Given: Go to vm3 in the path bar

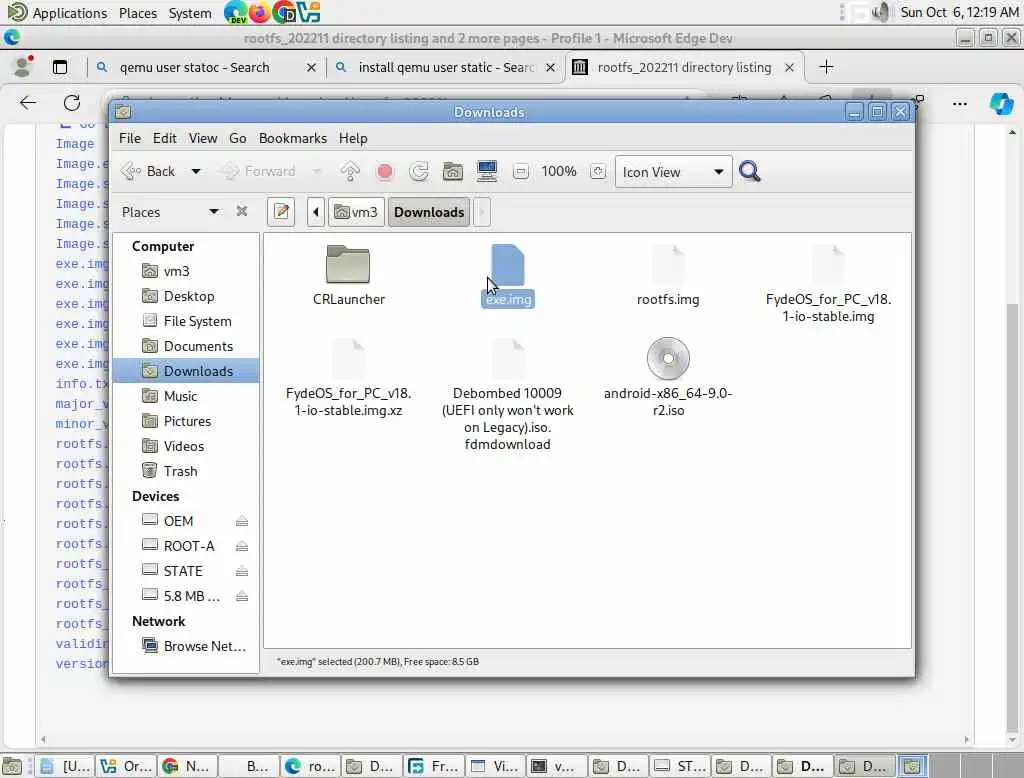Looking at the screenshot, I should 356,212.
